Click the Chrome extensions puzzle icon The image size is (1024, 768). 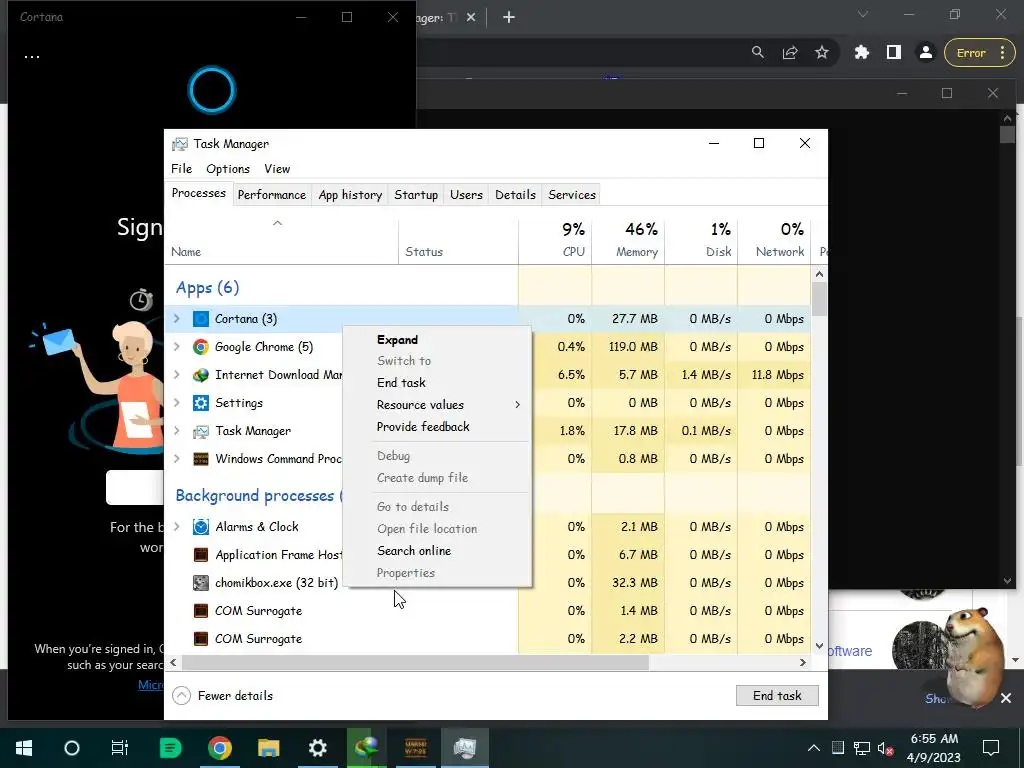tap(862, 53)
